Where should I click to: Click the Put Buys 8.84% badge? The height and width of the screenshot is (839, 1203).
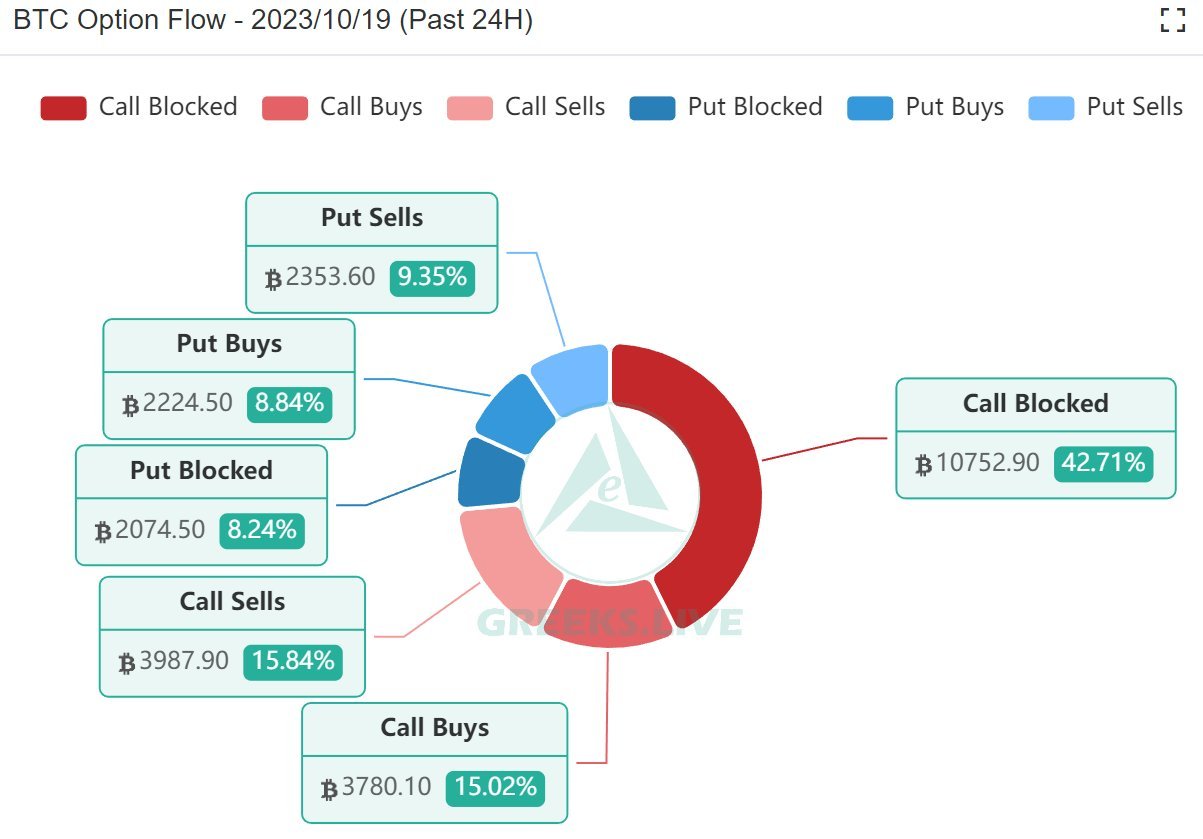pos(289,403)
